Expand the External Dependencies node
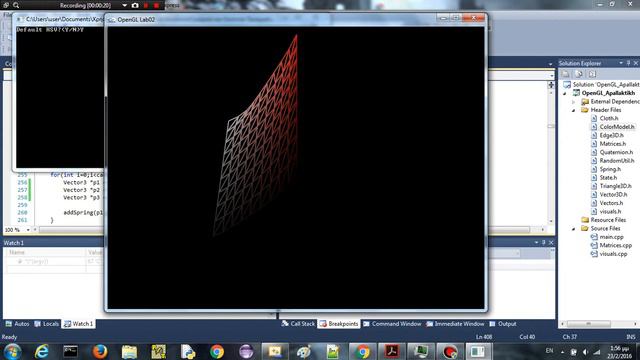This screenshot has width=640, height=360. tap(573, 102)
